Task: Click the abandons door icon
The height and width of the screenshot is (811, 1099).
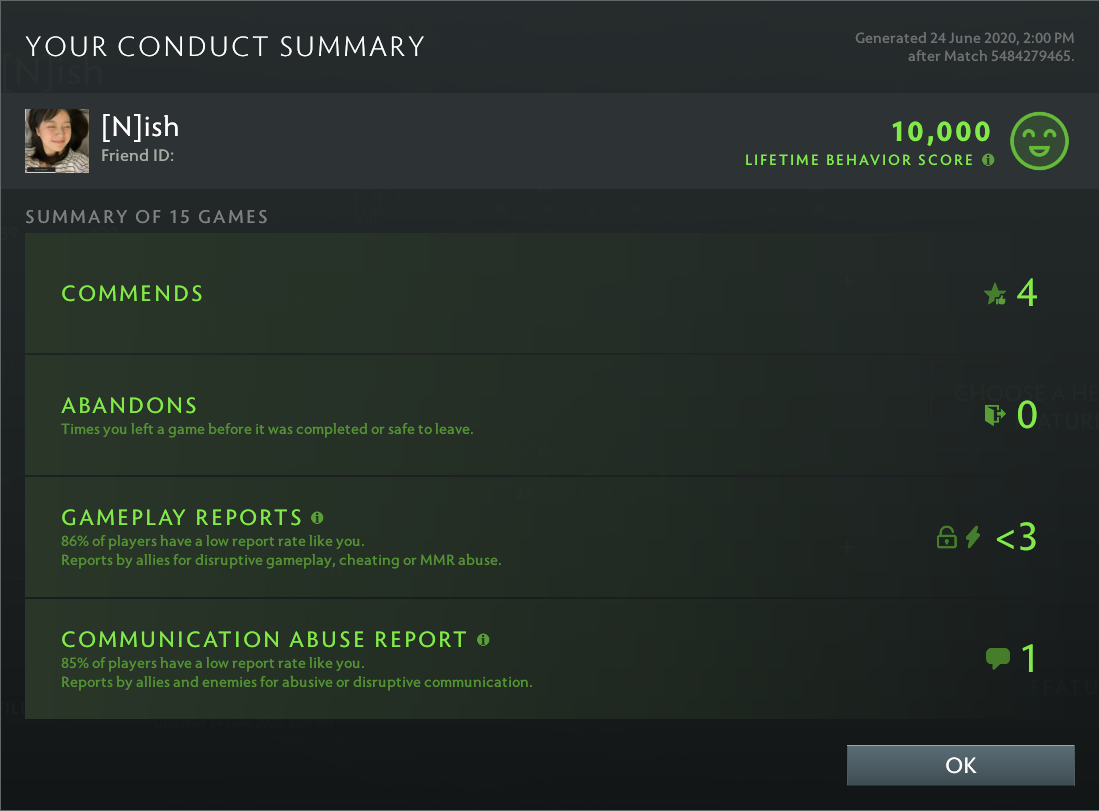Action: tap(994, 414)
